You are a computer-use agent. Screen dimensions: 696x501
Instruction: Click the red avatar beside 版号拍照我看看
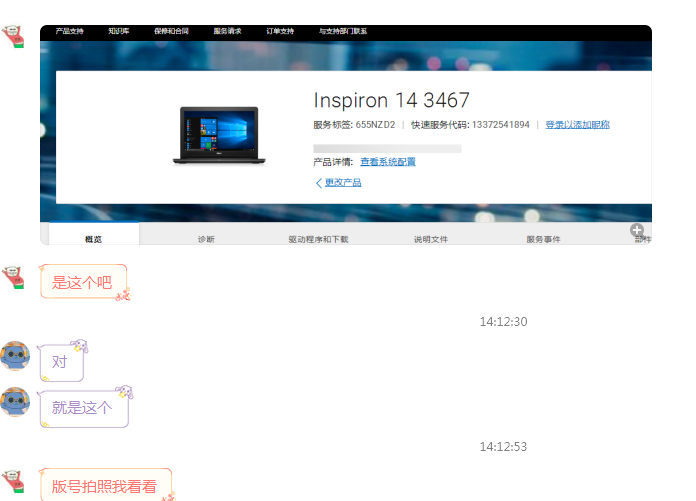(13, 482)
